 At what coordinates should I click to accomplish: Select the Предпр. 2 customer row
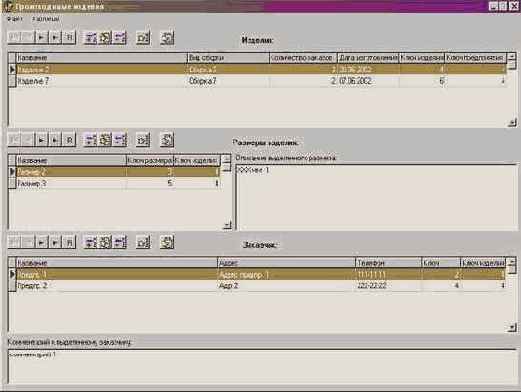pos(261,286)
